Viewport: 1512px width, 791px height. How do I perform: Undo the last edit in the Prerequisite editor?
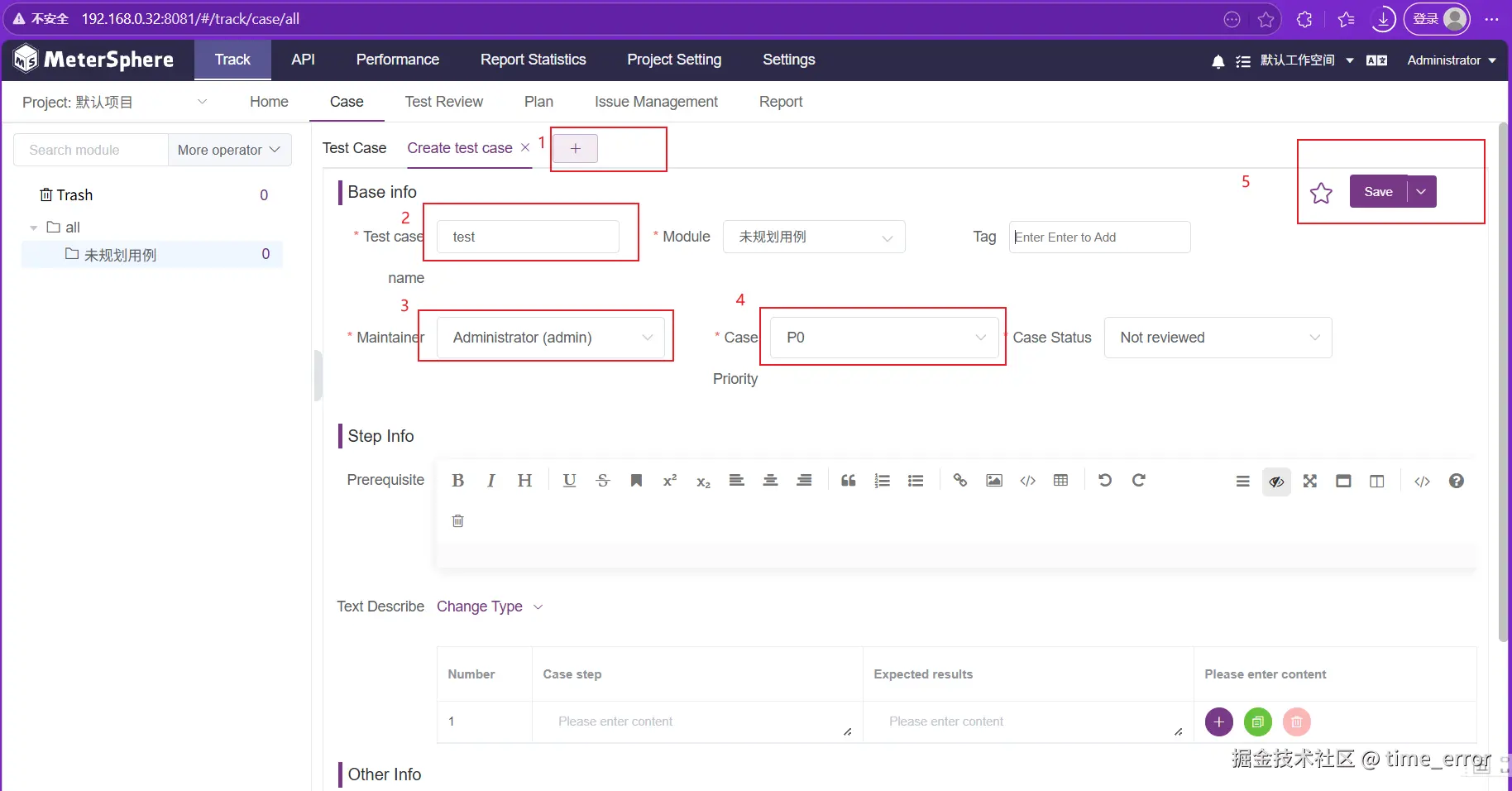point(1105,481)
